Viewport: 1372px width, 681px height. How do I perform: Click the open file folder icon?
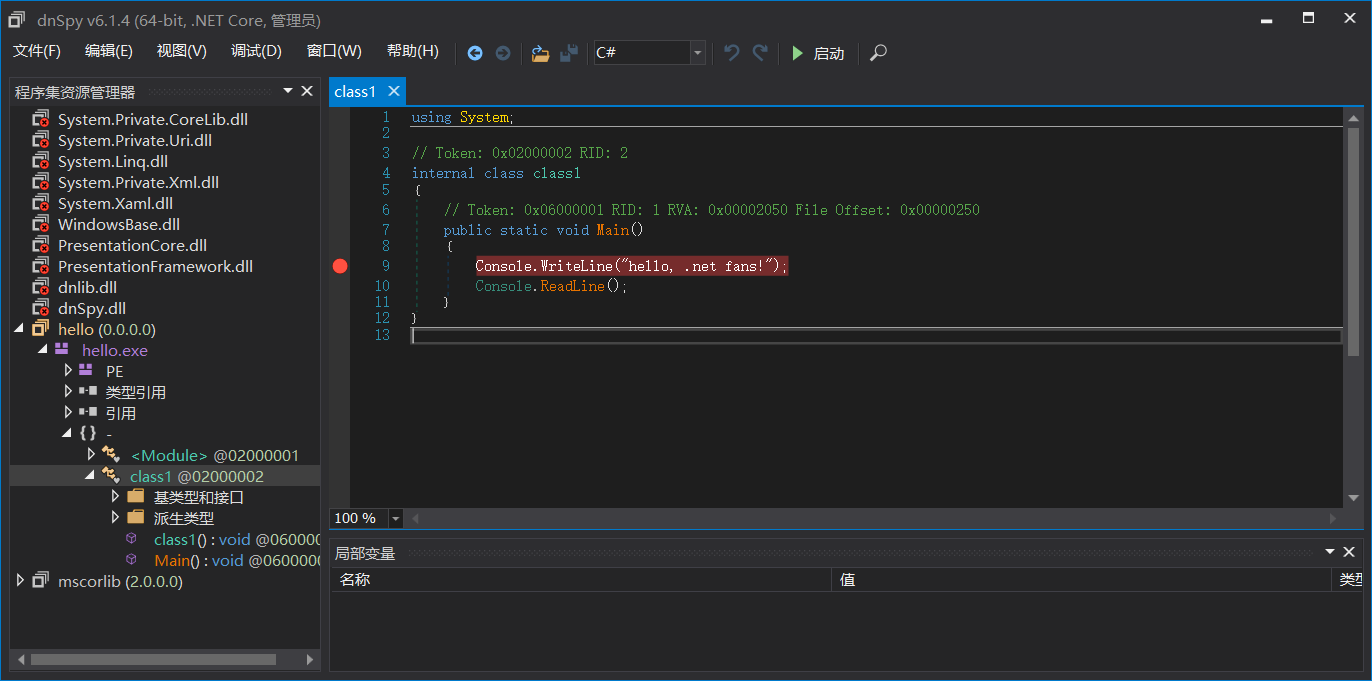[540, 53]
